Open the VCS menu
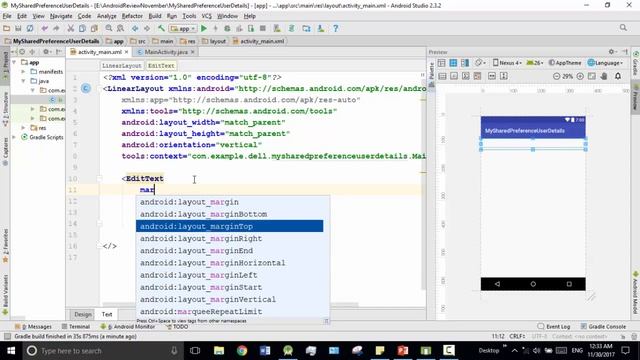Image resolution: width=640 pixels, height=360 pixels. tap(207, 16)
